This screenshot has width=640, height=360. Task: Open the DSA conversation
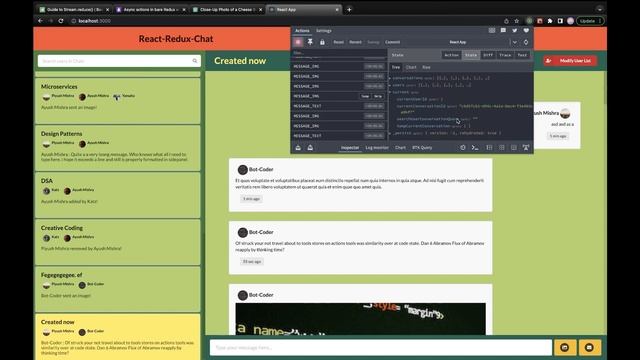click(x=118, y=195)
